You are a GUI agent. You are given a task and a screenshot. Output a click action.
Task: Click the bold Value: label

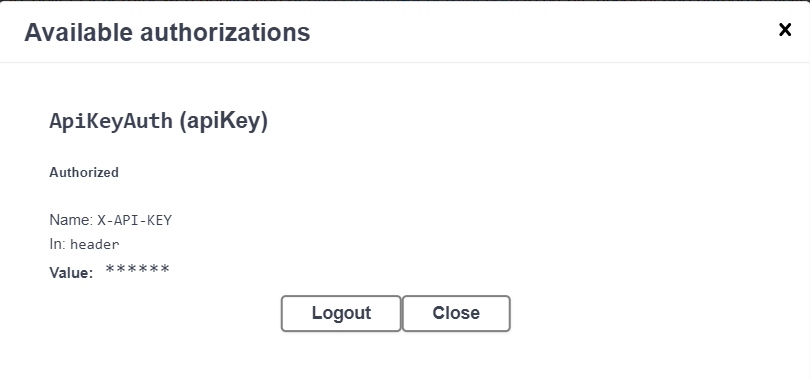pos(71,273)
